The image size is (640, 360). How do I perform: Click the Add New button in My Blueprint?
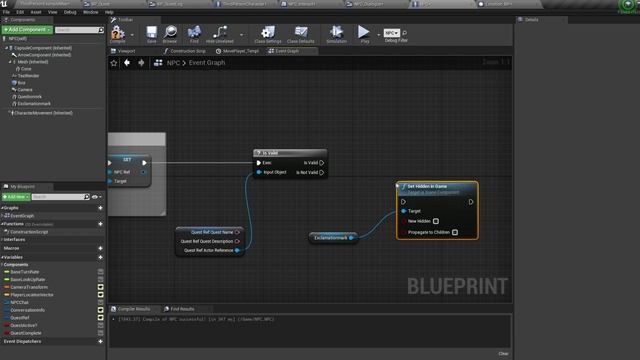(16, 197)
